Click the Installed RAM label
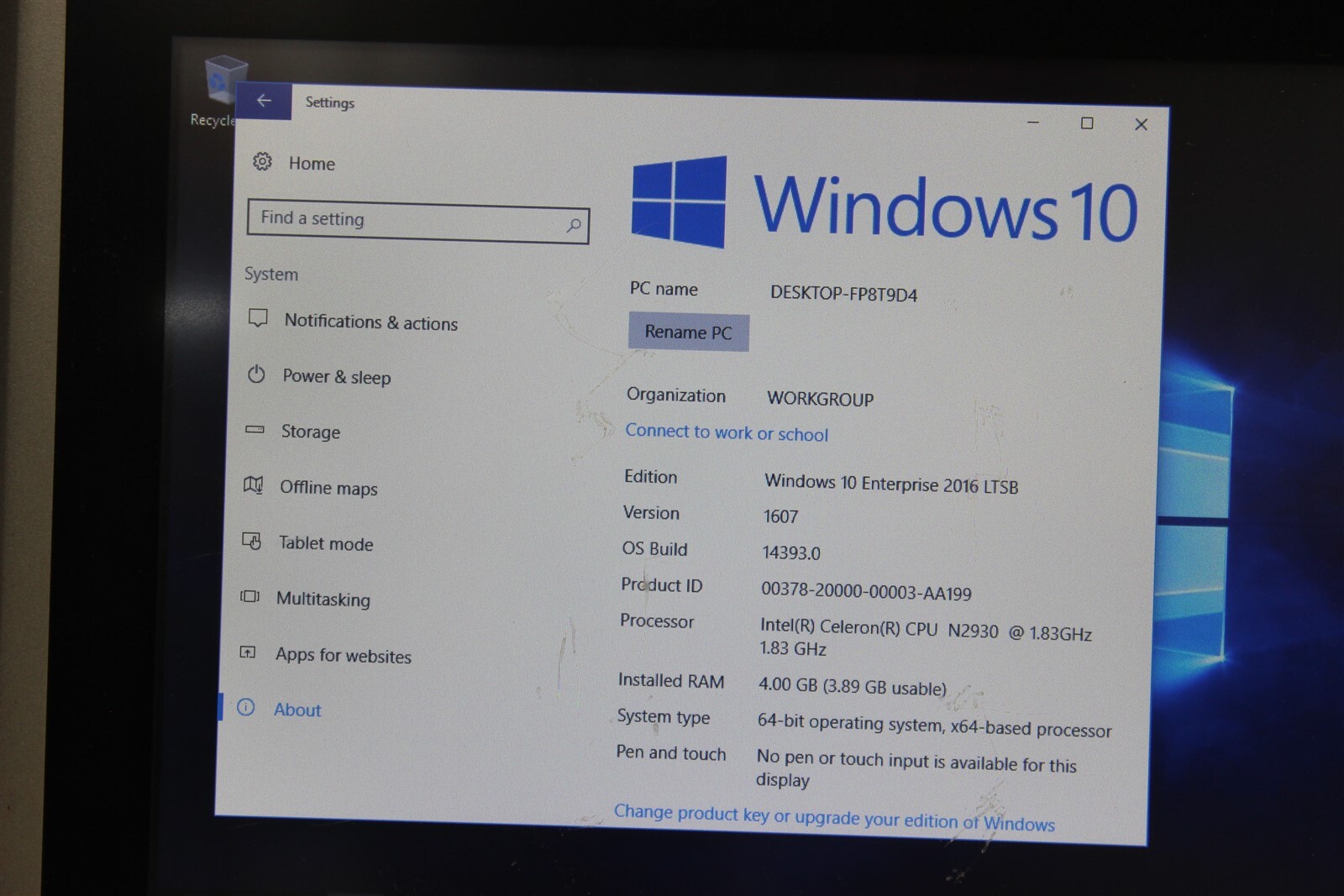This screenshot has width=1344, height=896. pyautogui.click(x=671, y=680)
